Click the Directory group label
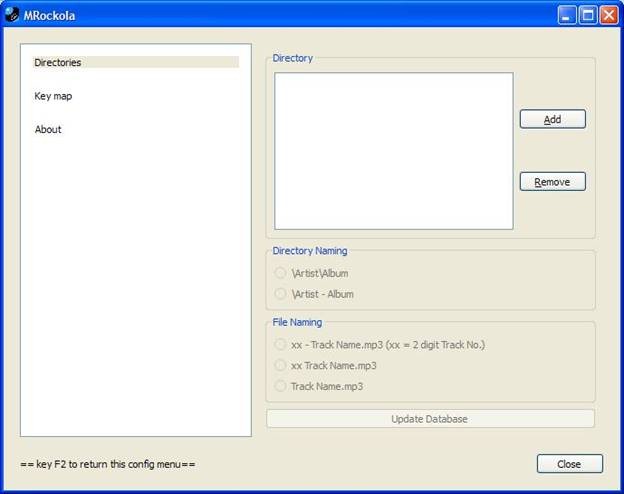 [x=292, y=58]
